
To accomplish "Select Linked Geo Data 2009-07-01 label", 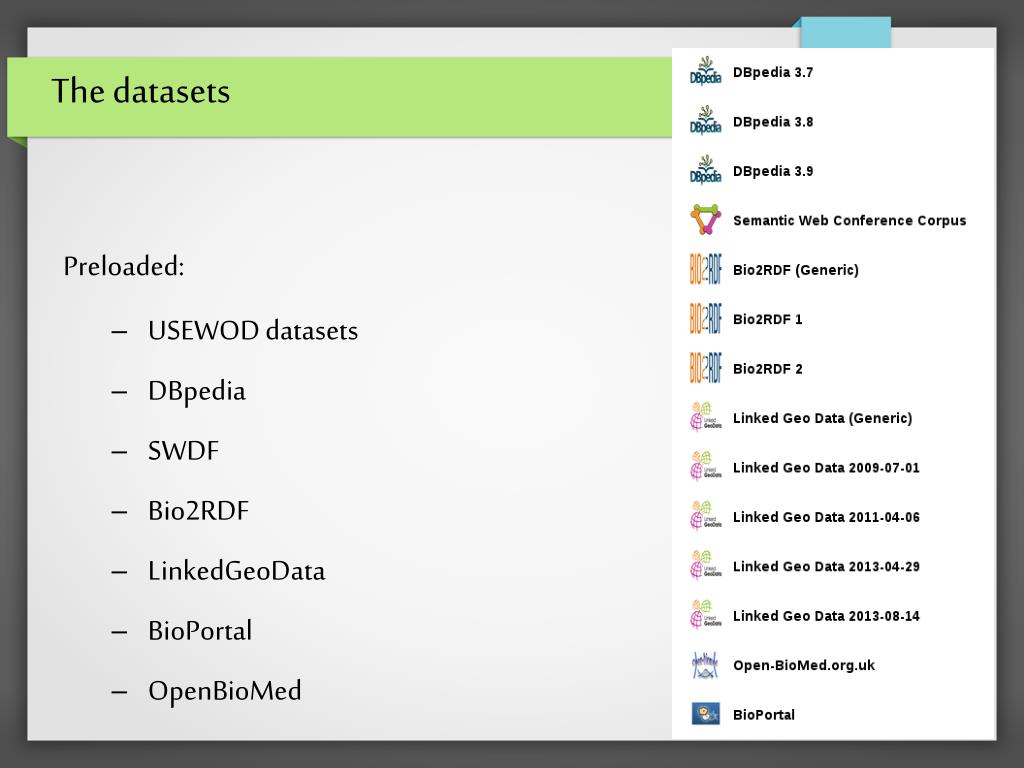I will point(826,468).
